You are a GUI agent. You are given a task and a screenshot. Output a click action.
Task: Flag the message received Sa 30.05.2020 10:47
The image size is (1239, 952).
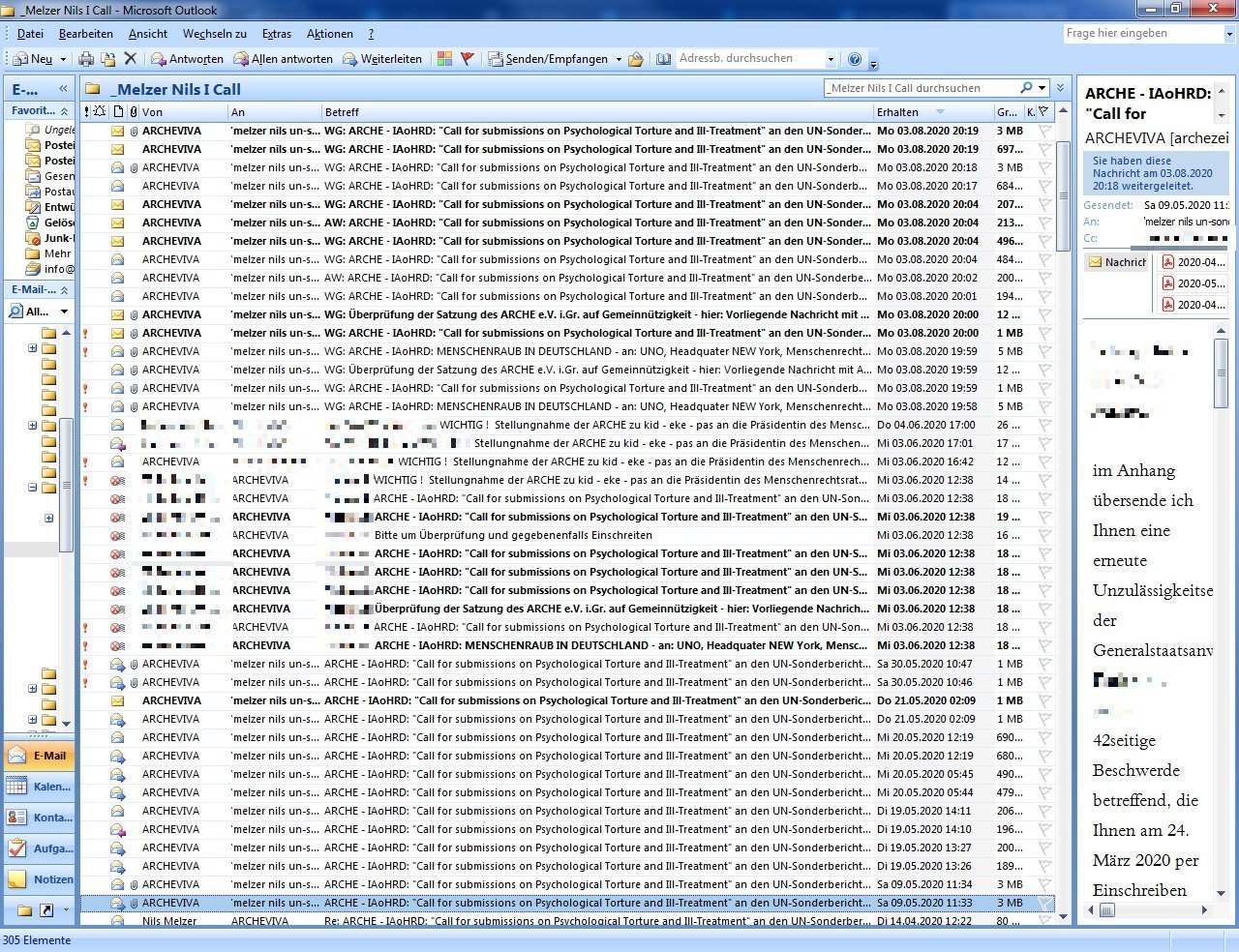(x=1044, y=664)
